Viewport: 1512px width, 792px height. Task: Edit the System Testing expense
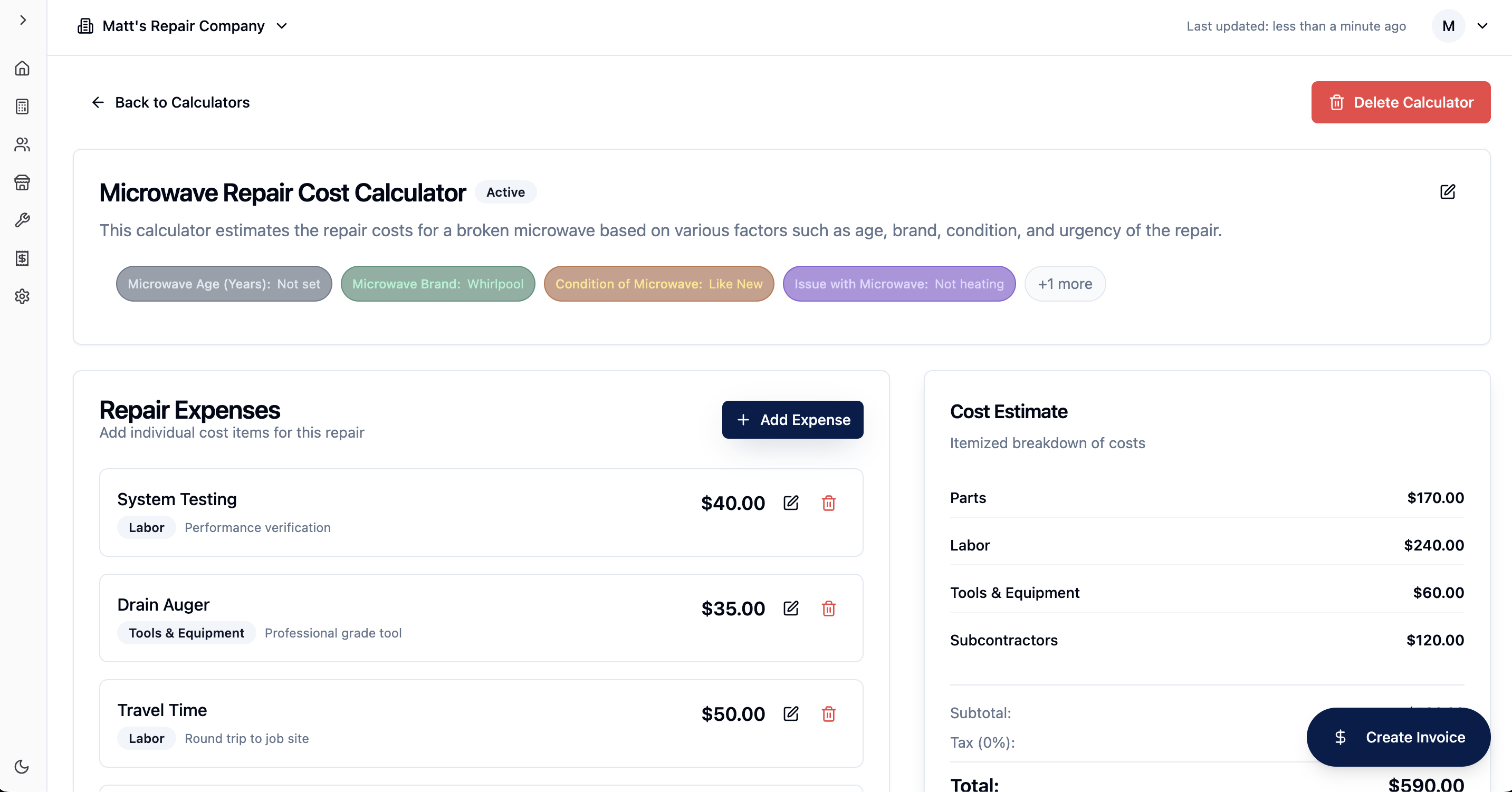[791, 503]
